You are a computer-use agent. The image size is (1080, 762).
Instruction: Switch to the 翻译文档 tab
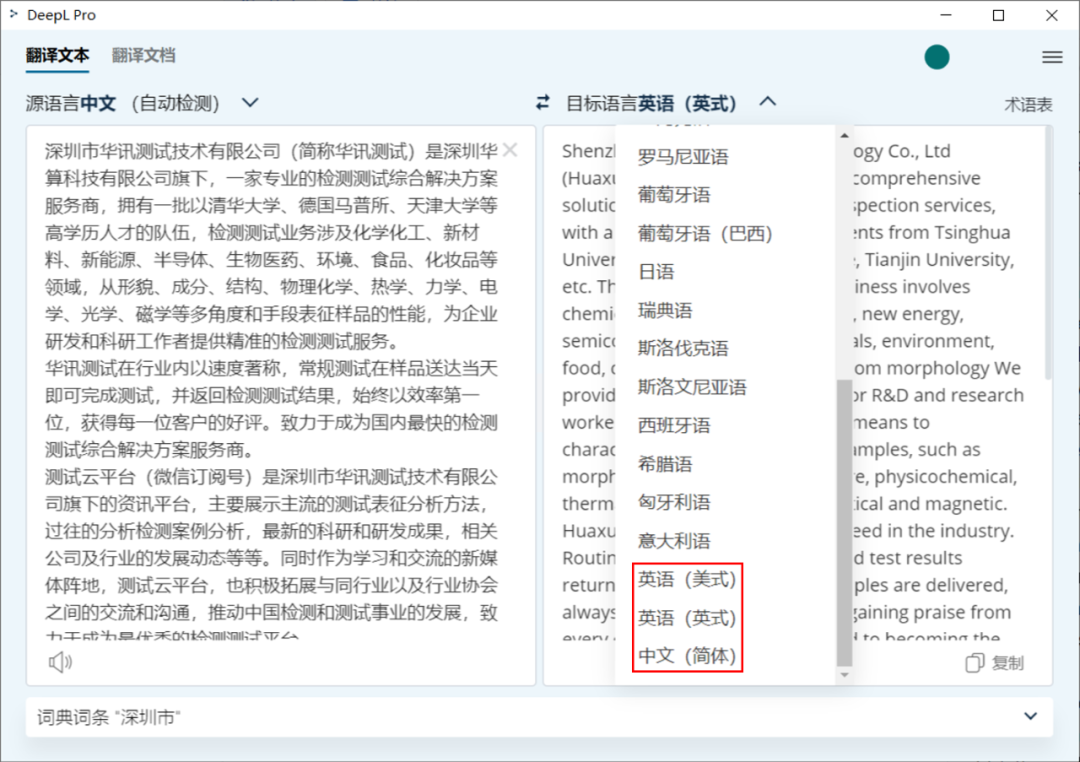[x=143, y=55]
